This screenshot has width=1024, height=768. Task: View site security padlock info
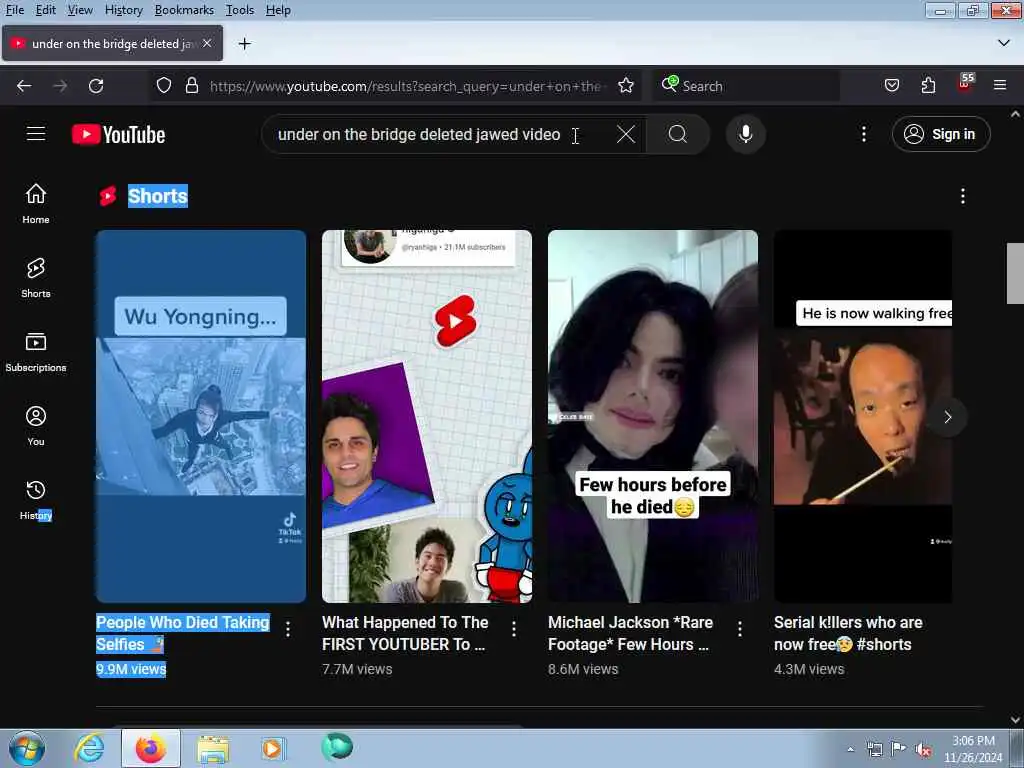pyautogui.click(x=191, y=86)
